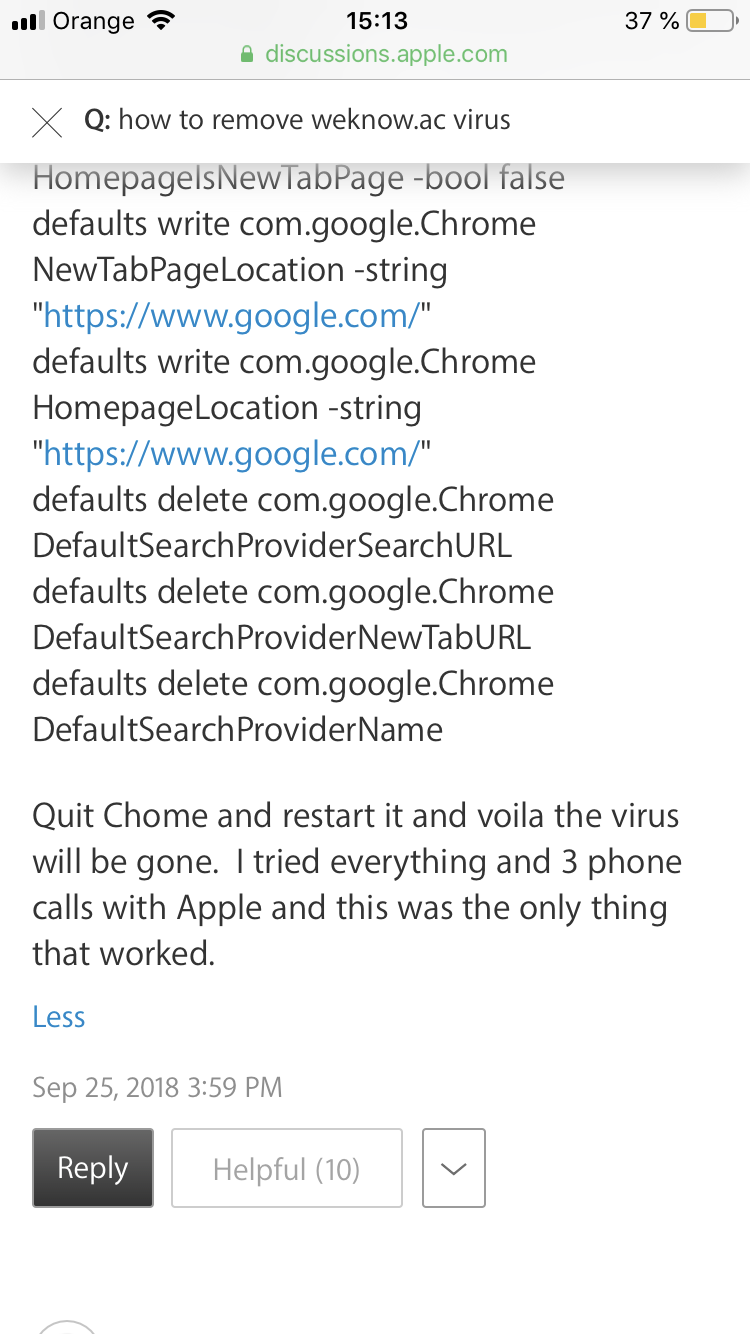Mark the post with Helpful (10)
The height and width of the screenshot is (1334, 750).
pos(286,1168)
